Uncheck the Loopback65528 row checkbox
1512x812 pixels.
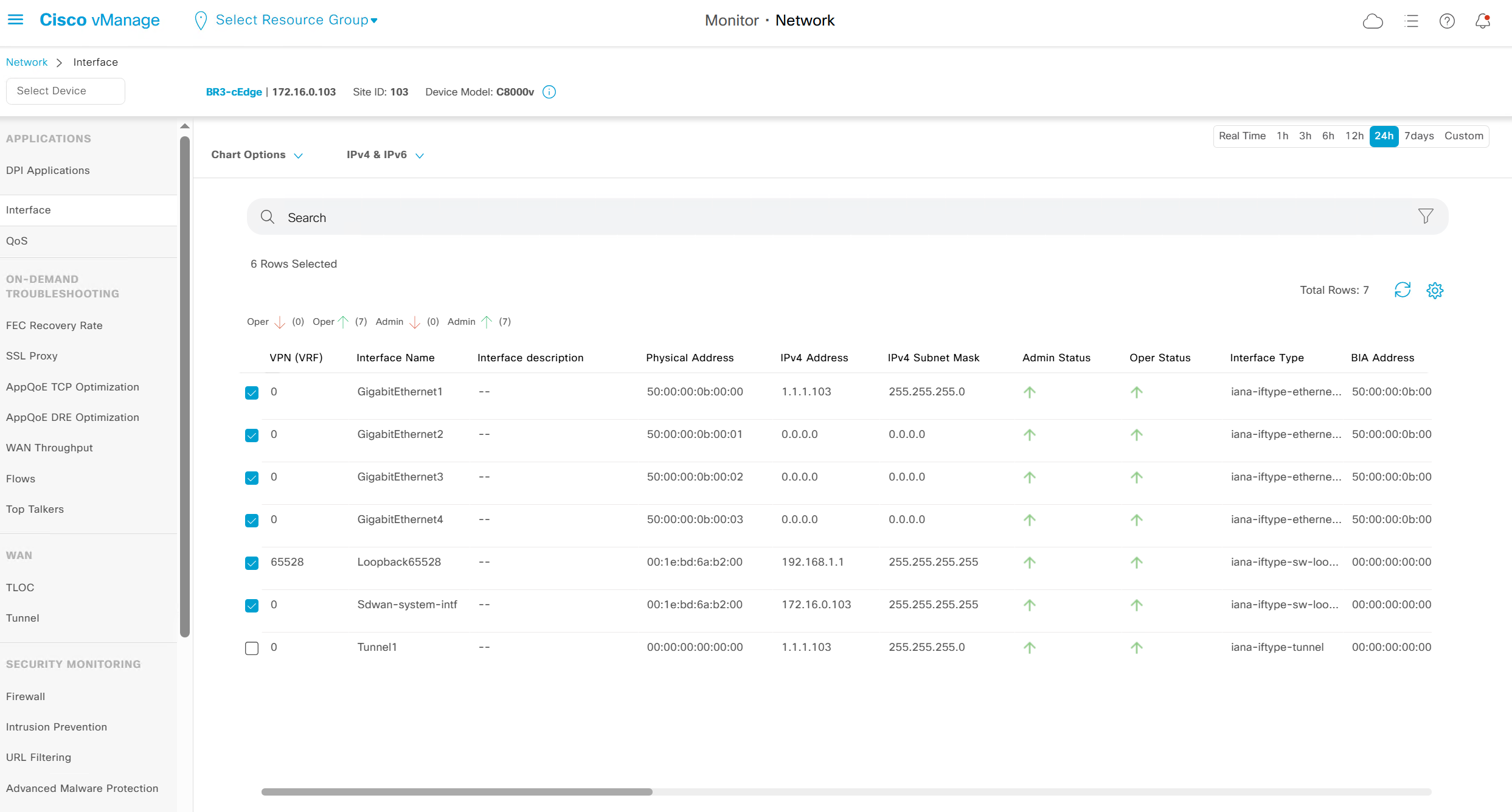click(252, 563)
